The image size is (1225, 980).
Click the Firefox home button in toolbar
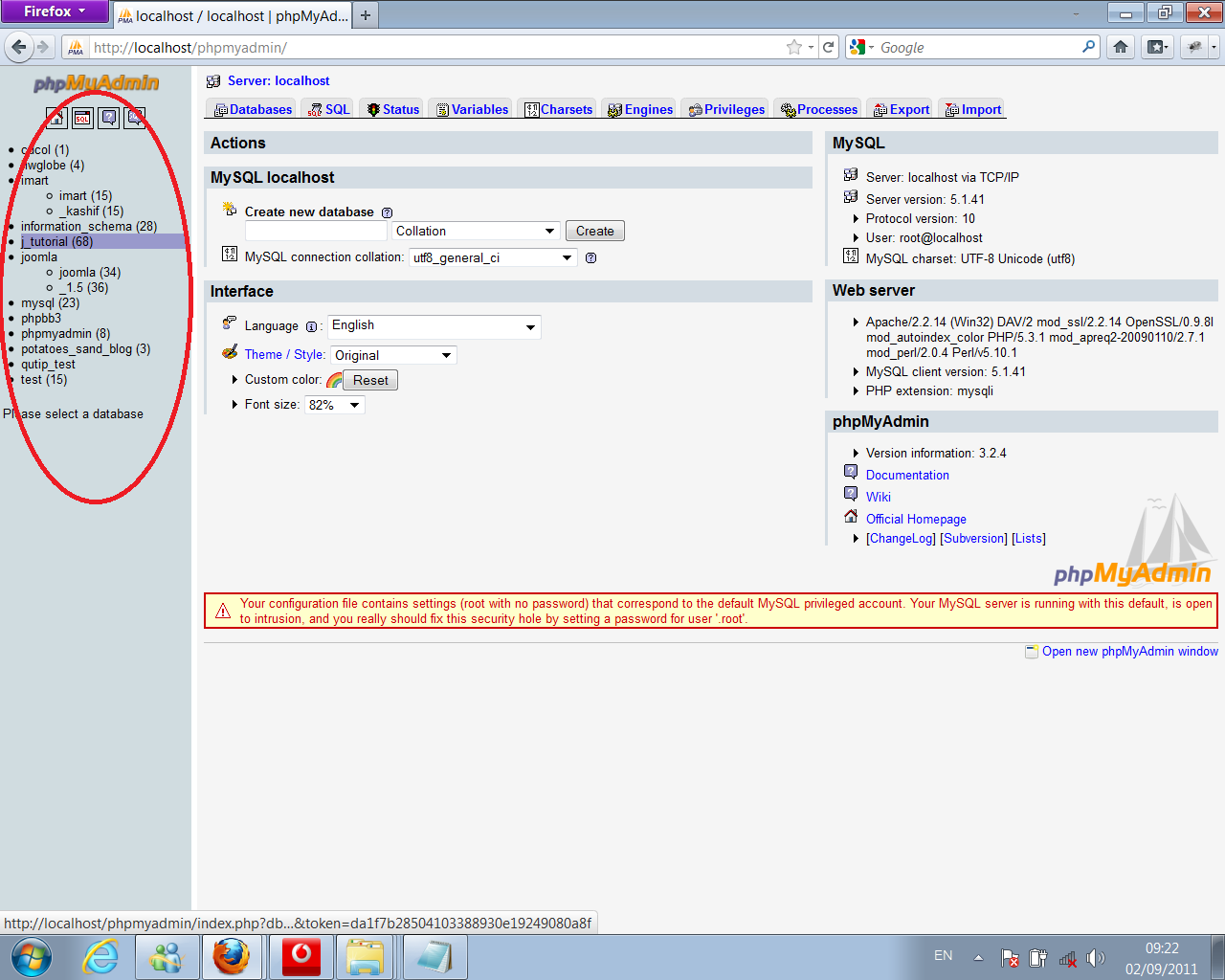click(x=1121, y=47)
